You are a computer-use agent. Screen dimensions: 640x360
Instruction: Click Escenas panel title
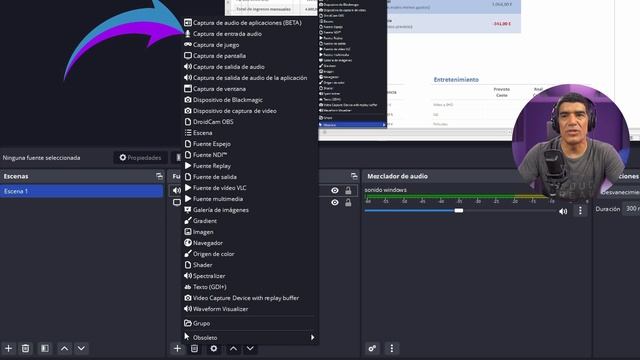16,176
